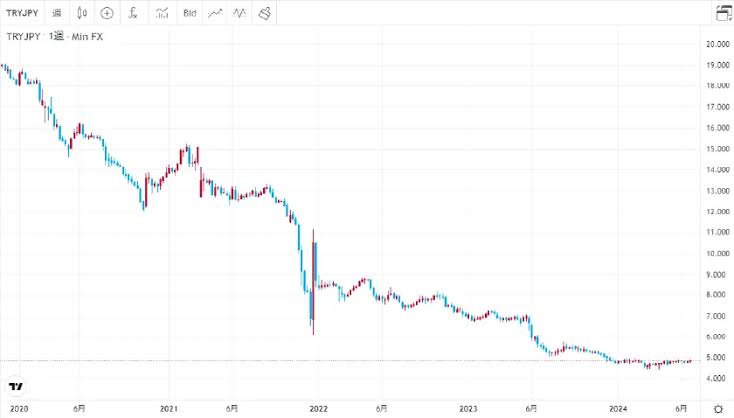The height and width of the screenshot is (418, 734).
Task: Click the 2024 label on time axis
Action: (x=619, y=408)
